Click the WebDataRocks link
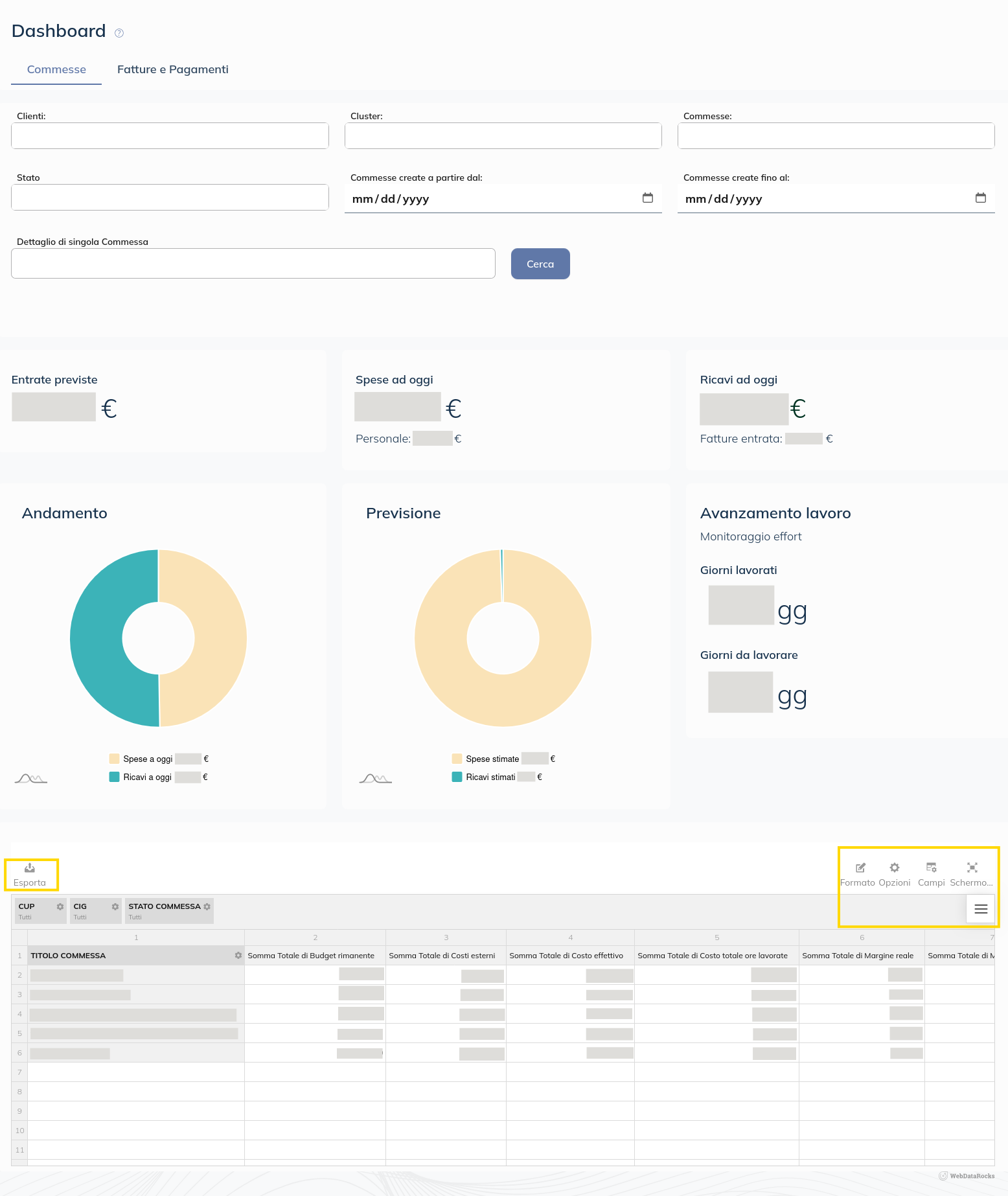Viewport: 1008px width, 1196px height. tap(967, 1176)
